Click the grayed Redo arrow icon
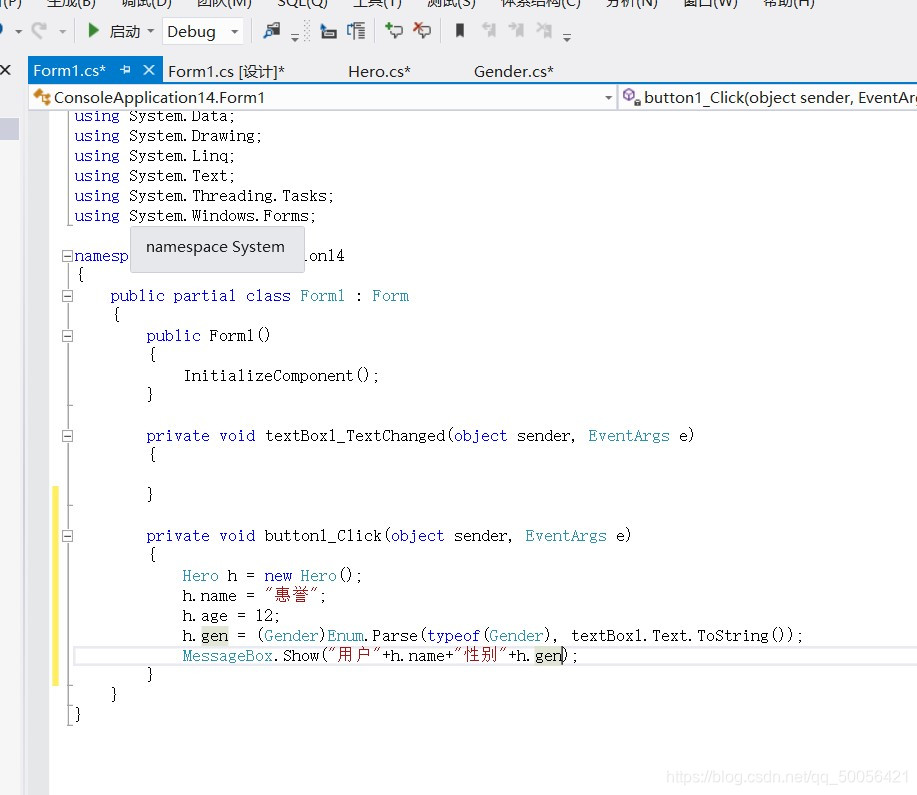Viewport: 917px width, 795px height. [x=39, y=30]
